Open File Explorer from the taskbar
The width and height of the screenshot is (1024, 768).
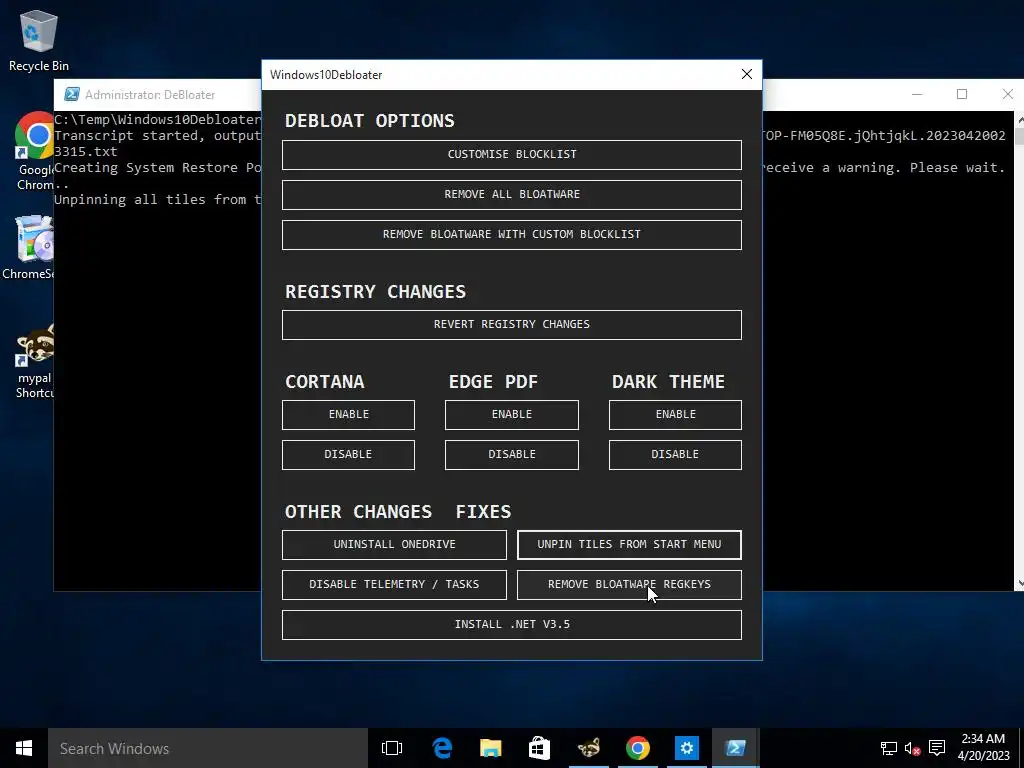pyautogui.click(x=490, y=748)
